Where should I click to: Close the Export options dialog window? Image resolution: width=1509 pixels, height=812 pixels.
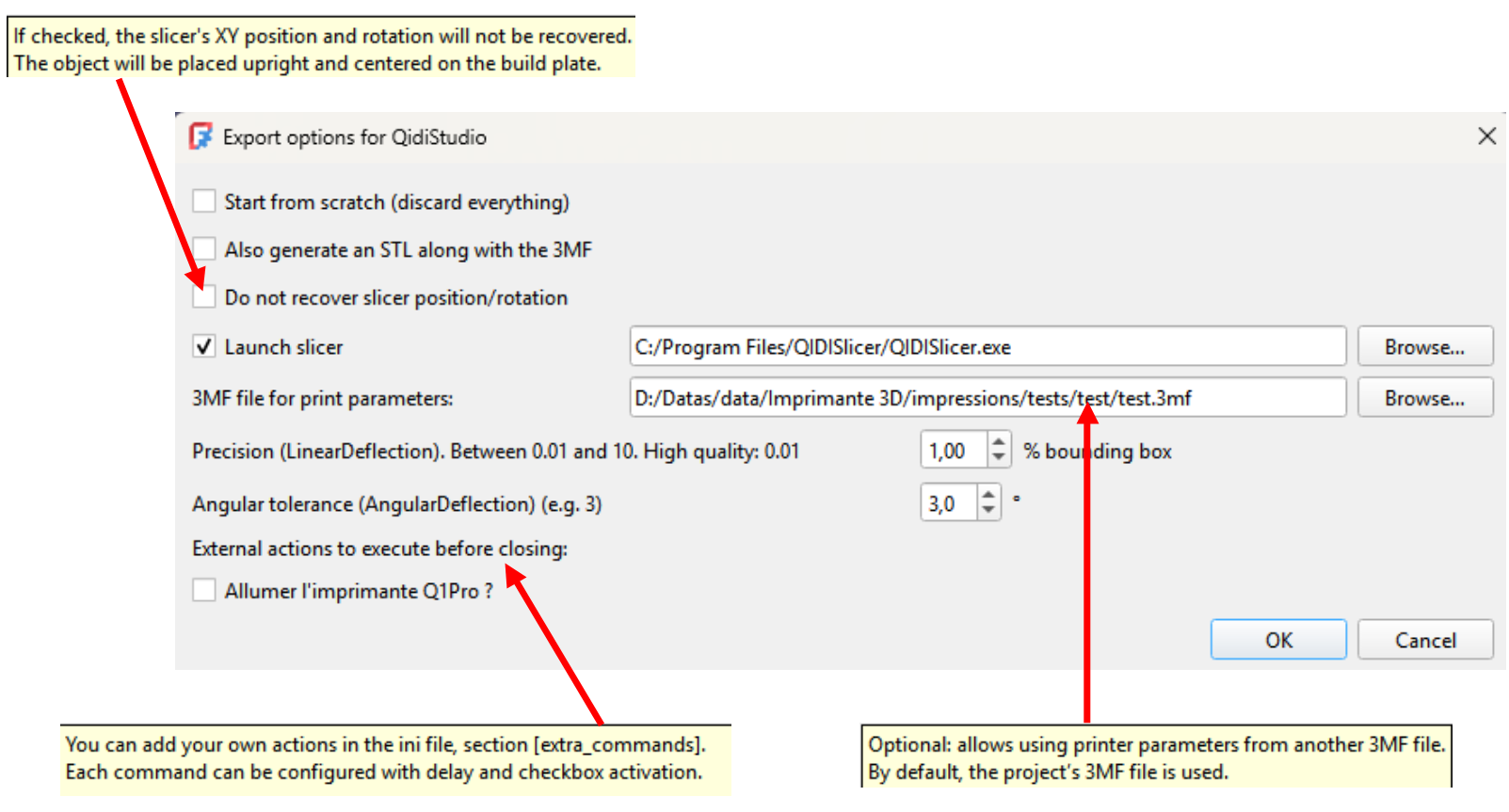pyautogui.click(x=1486, y=136)
